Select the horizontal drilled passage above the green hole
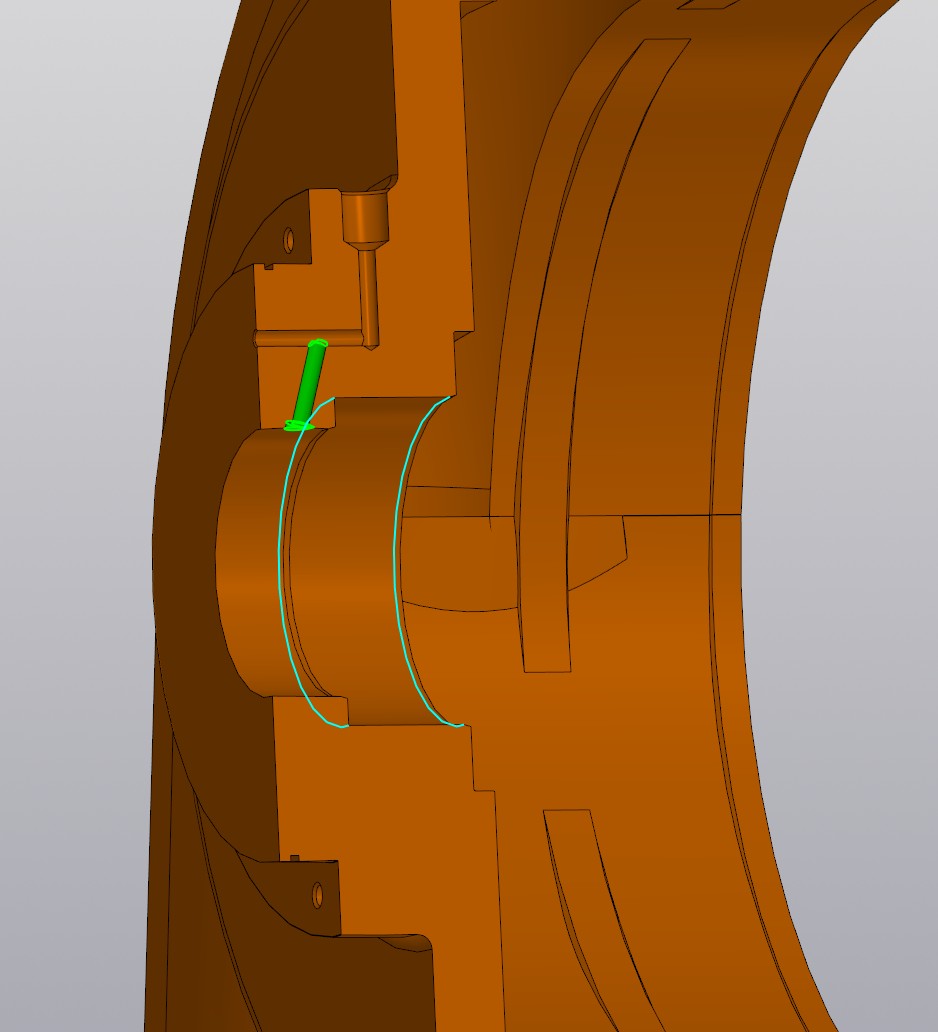Image resolution: width=938 pixels, height=1032 pixels. coord(290,340)
